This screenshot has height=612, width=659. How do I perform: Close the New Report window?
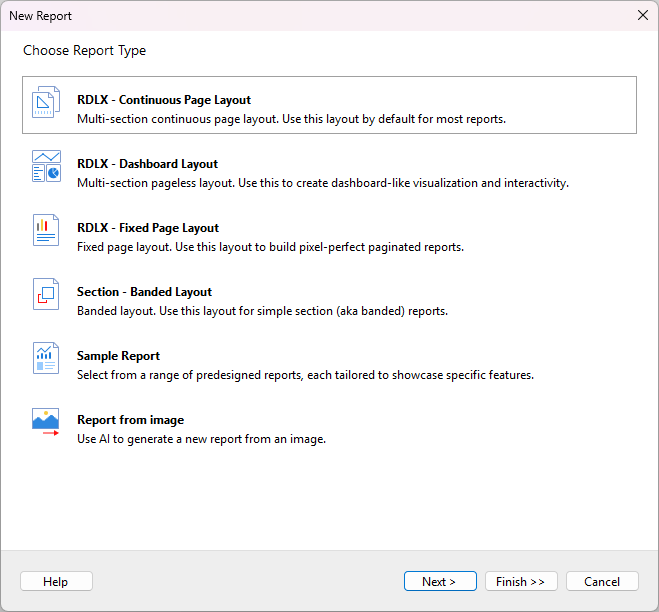643,16
